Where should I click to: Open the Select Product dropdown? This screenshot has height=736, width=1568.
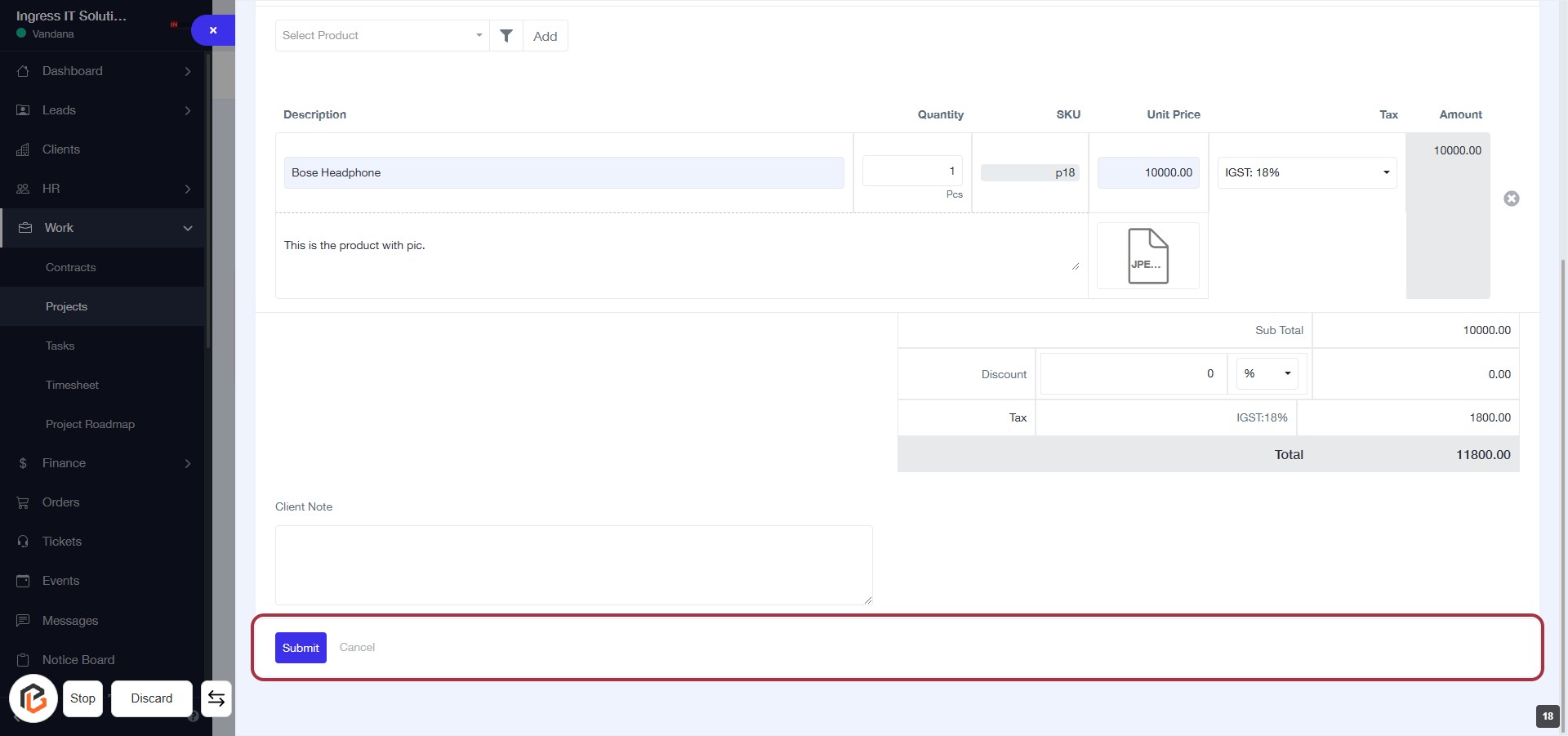381,36
